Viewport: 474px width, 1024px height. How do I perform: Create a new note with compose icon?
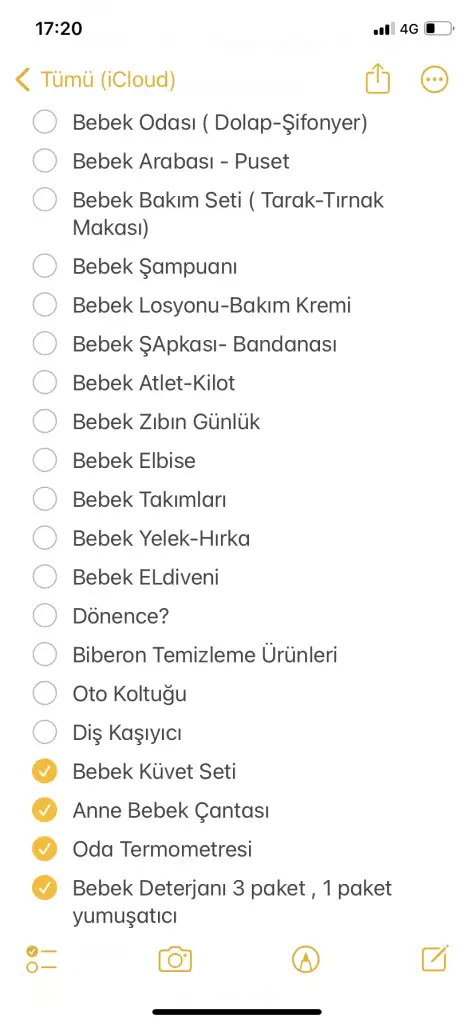[435, 958]
